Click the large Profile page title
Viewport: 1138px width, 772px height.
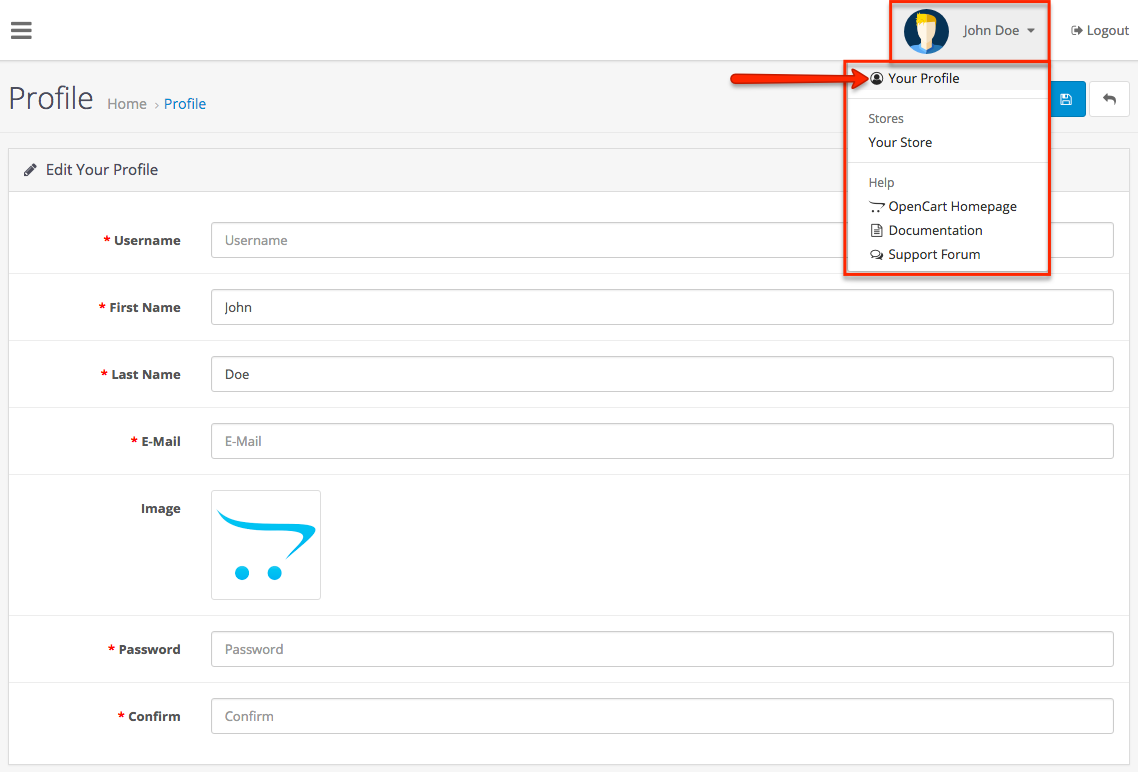coord(51,99)
